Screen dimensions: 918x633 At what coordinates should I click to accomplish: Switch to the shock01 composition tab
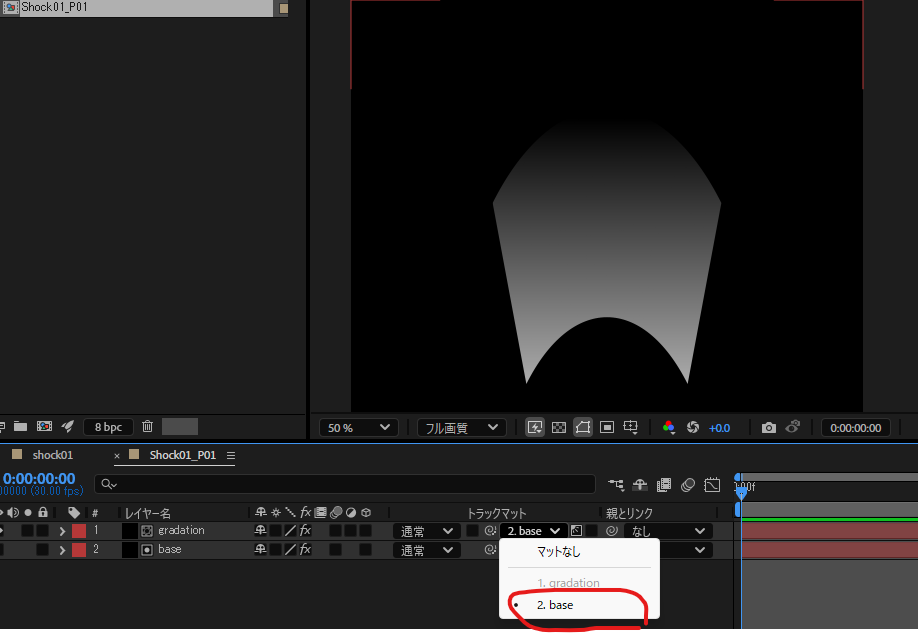[x=52, y=455]
